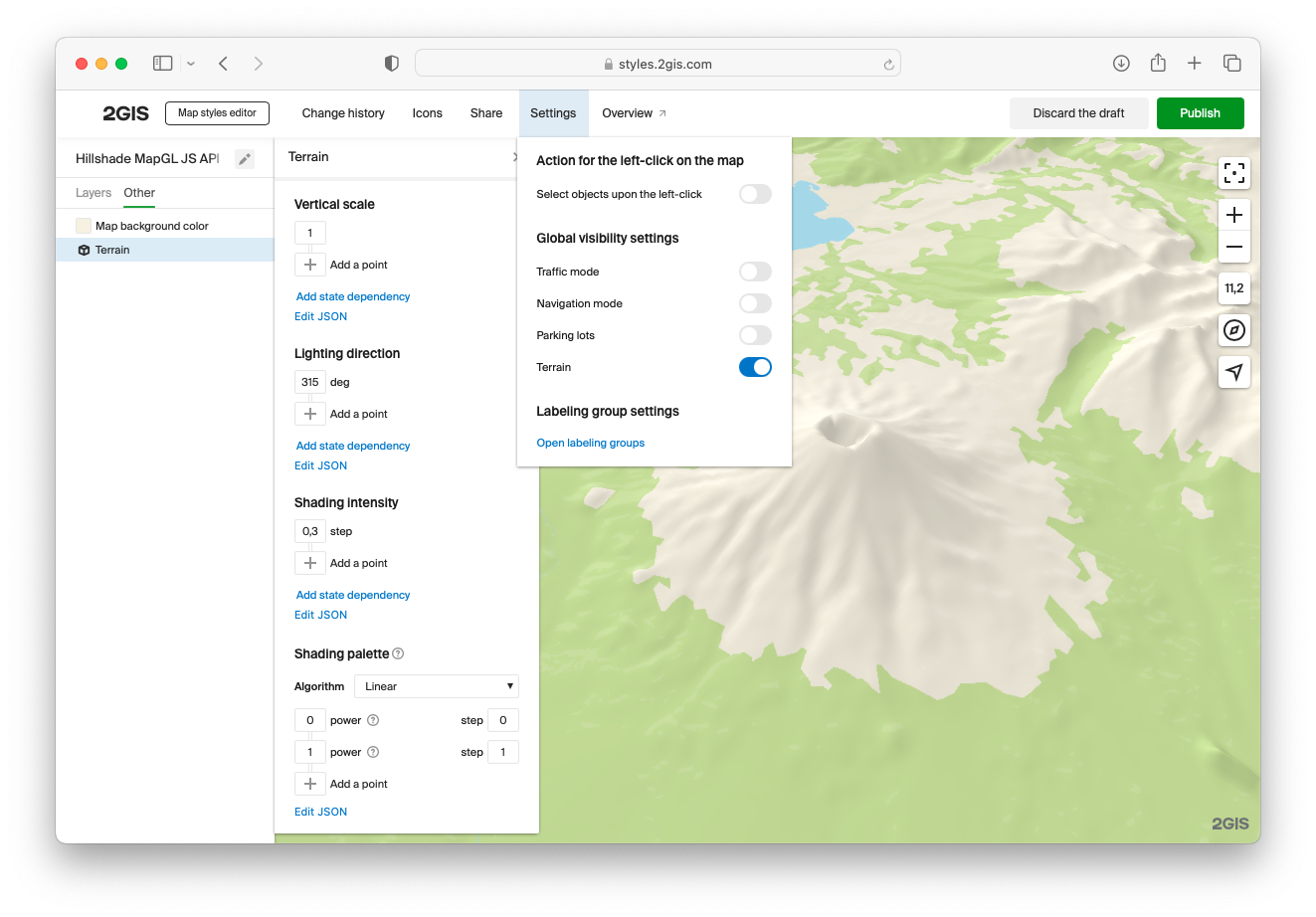Zoom in on the map
Viewport: 1316px width, 917px height.
[x=1233, y=215]
